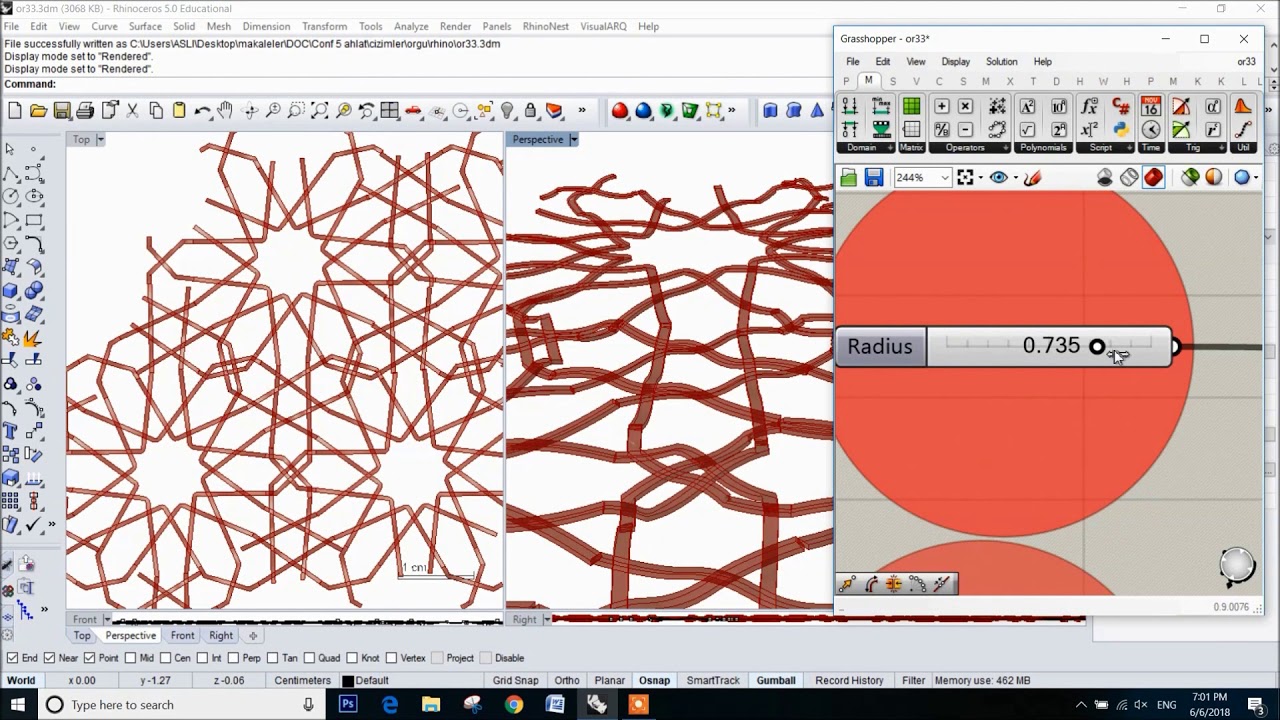The image size is (1280, 720).
Task: Enable the Perp osnap checkbox
Action: 233,658
